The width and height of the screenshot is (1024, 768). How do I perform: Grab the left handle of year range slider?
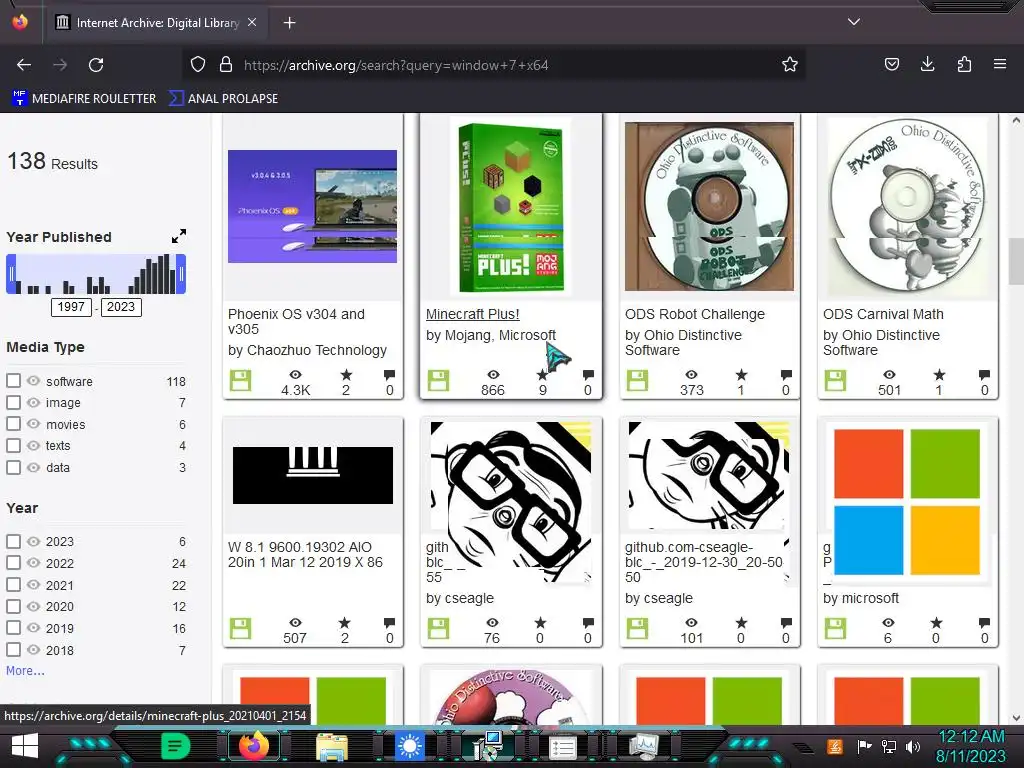[11, 274]
